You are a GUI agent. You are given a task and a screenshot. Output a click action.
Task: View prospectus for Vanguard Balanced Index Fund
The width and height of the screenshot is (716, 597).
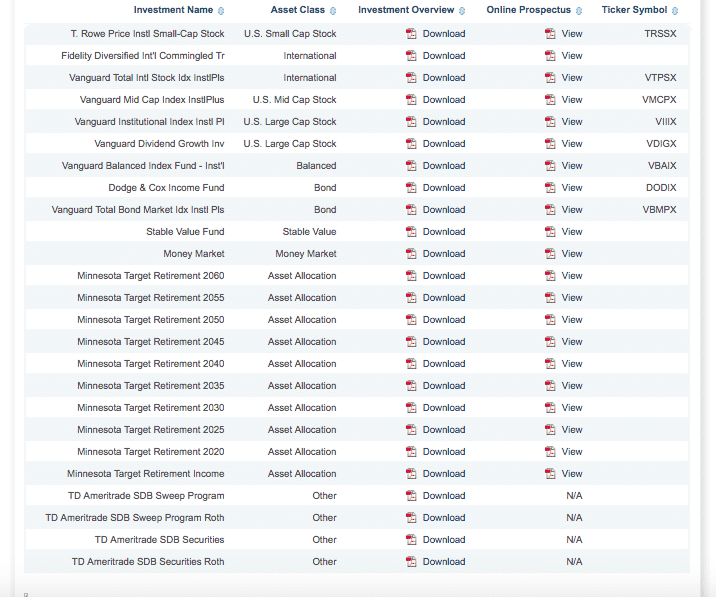(572, 166)
